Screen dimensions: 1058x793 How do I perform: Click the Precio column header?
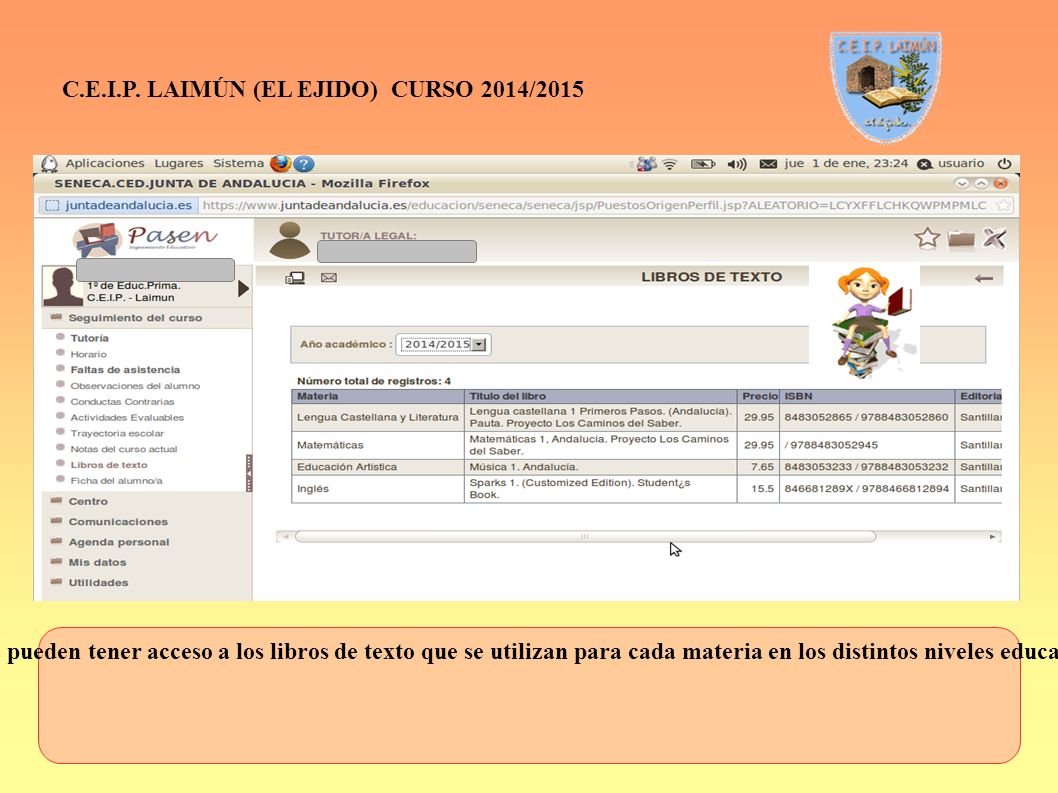point(758,396)
